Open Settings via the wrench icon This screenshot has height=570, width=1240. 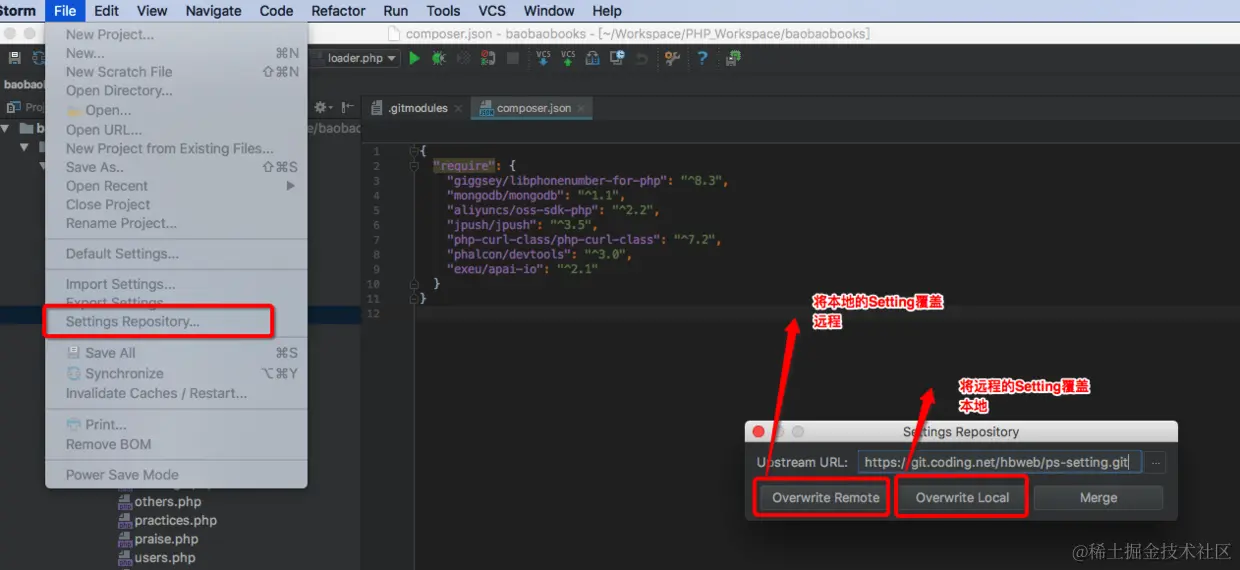tap(672, 58)
